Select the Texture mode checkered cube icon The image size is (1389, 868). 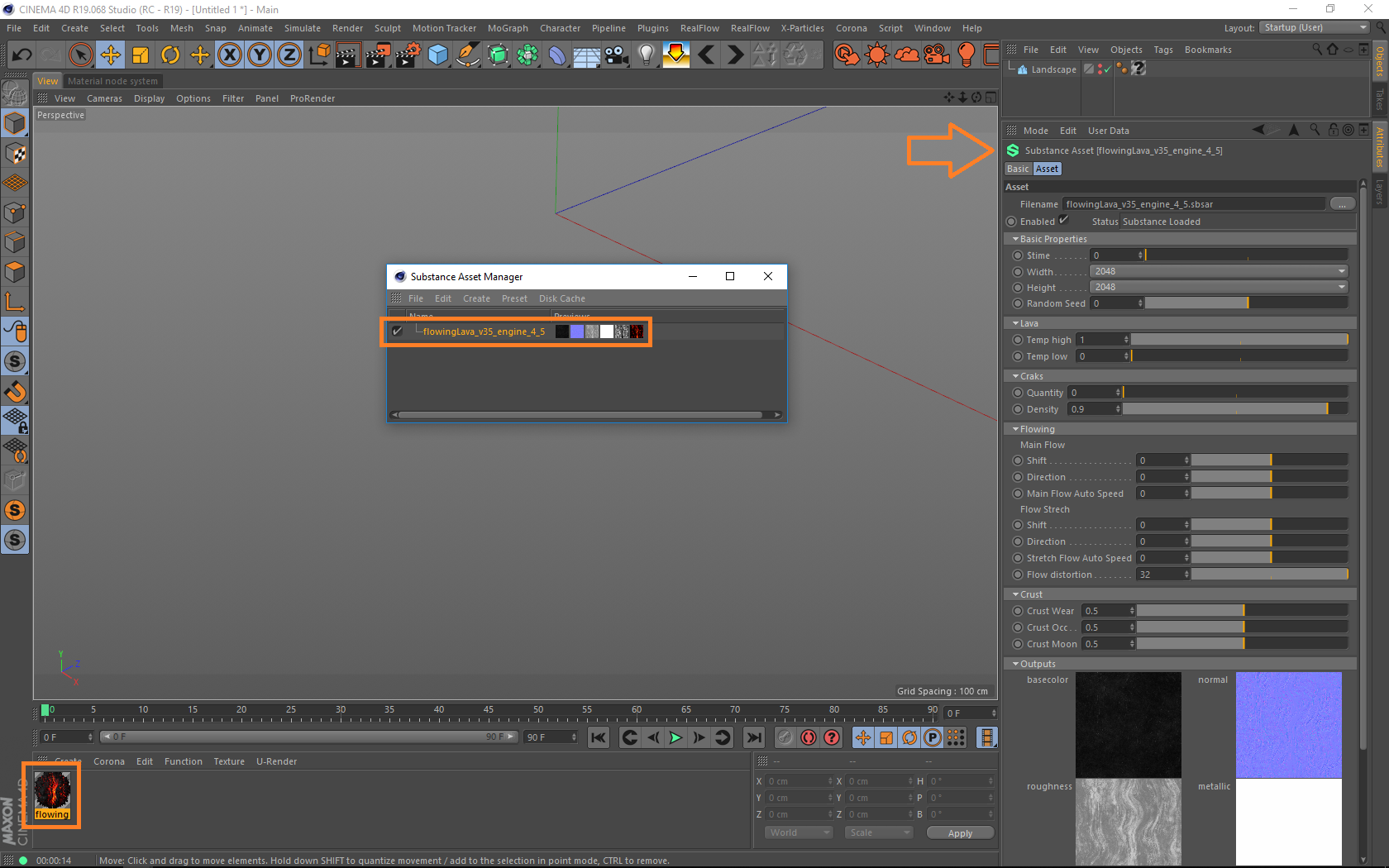[15, 154]
